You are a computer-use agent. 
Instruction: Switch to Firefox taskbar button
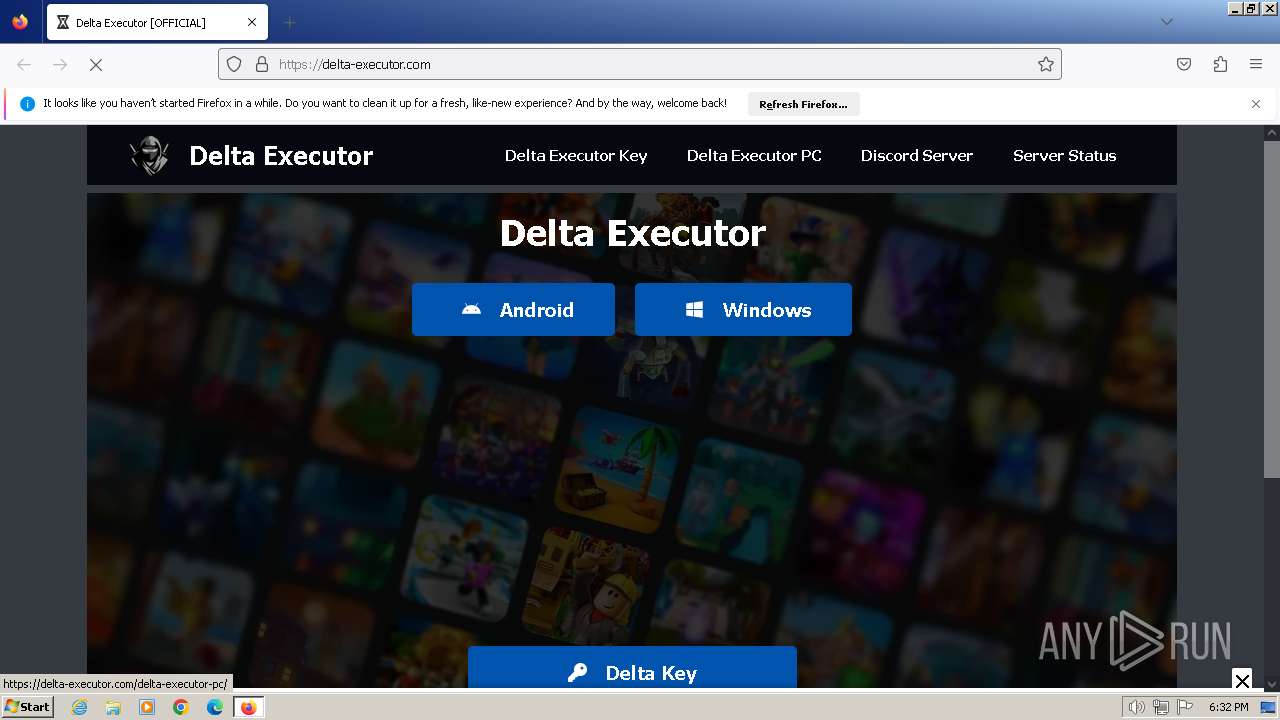coord(248,707)
